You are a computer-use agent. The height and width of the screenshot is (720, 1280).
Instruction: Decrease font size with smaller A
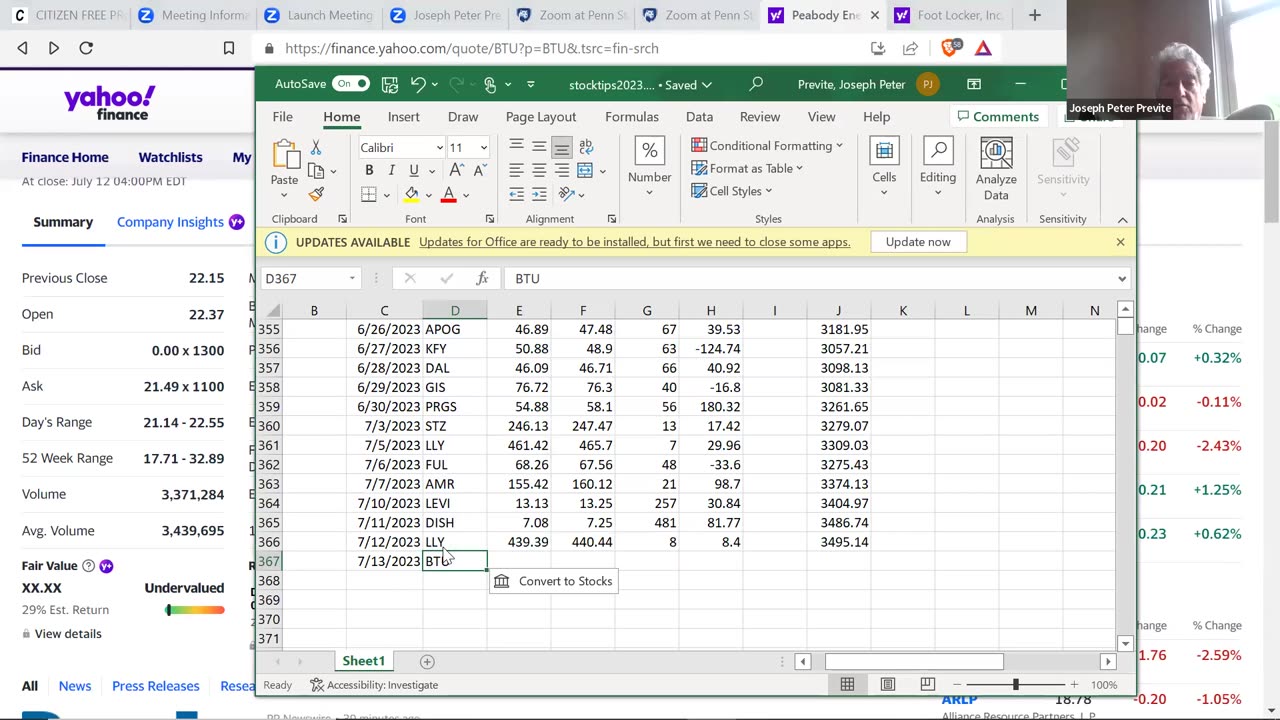click(479, 171)
